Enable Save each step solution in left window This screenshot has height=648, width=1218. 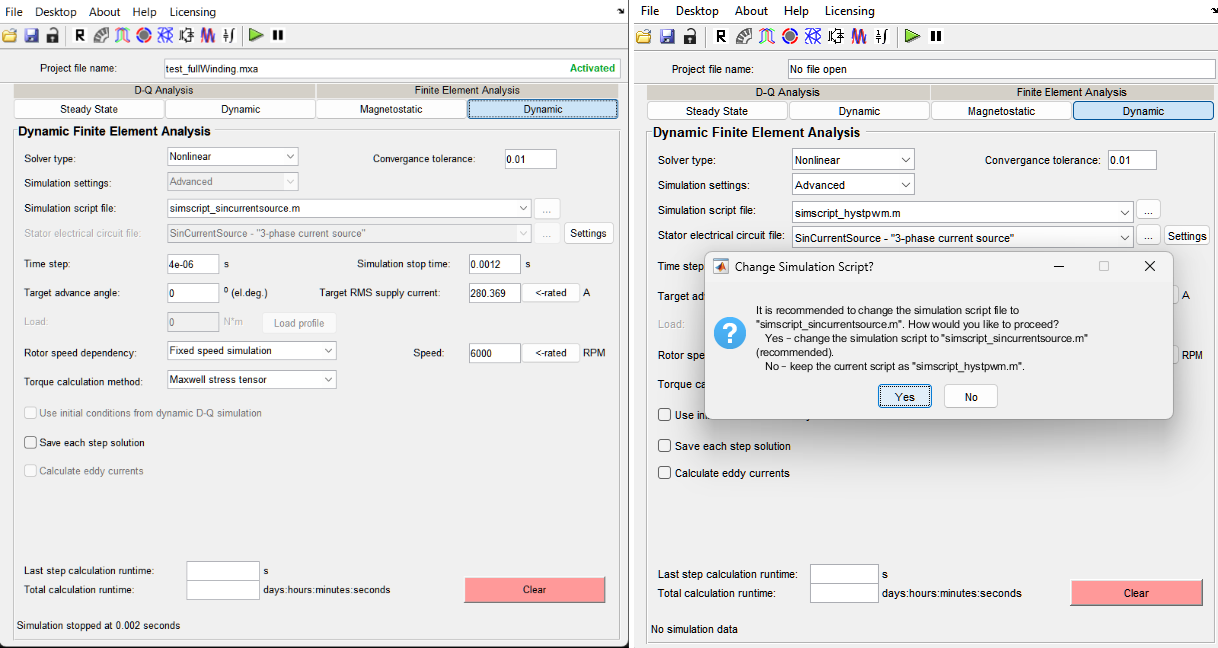(x=30, y=442)
